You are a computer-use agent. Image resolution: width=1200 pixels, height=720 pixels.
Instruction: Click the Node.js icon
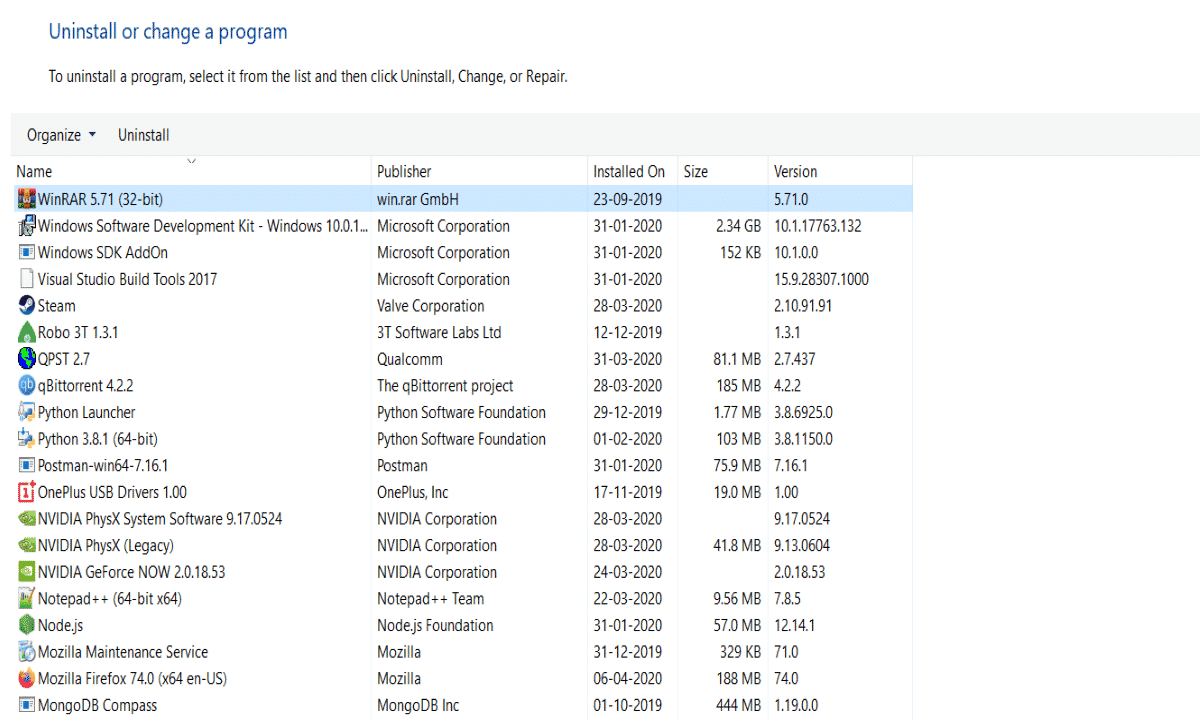tap(27, 625)
